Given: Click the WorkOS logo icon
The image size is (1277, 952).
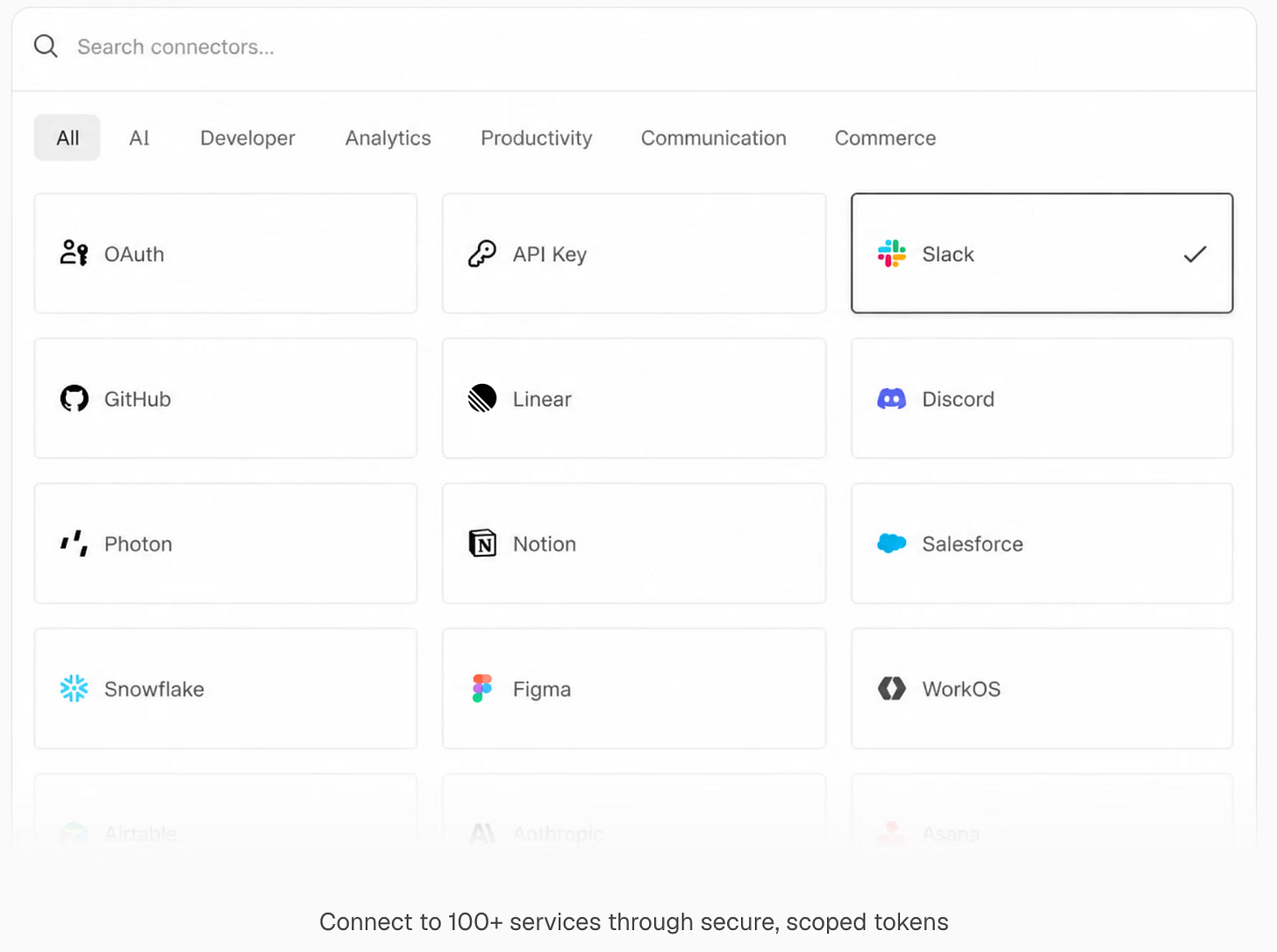Looking at the screenshot, I should pos(892,688).
